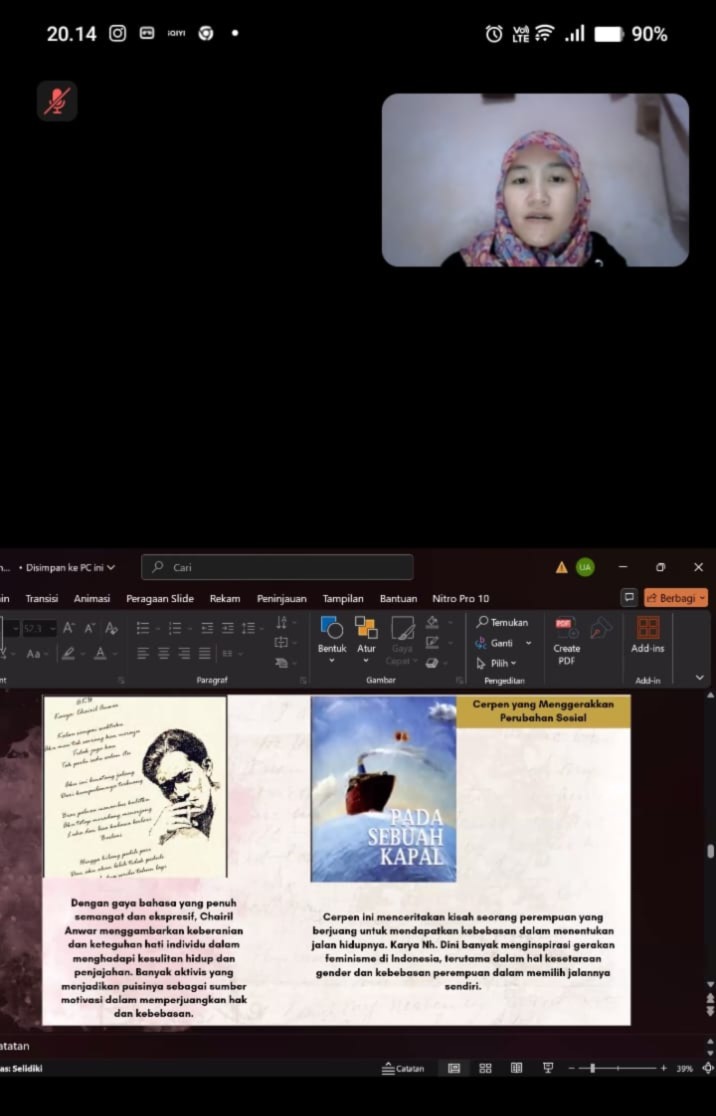Click Increase Font Size icon
The image size is (716, 1116).
tap(68, 628)
